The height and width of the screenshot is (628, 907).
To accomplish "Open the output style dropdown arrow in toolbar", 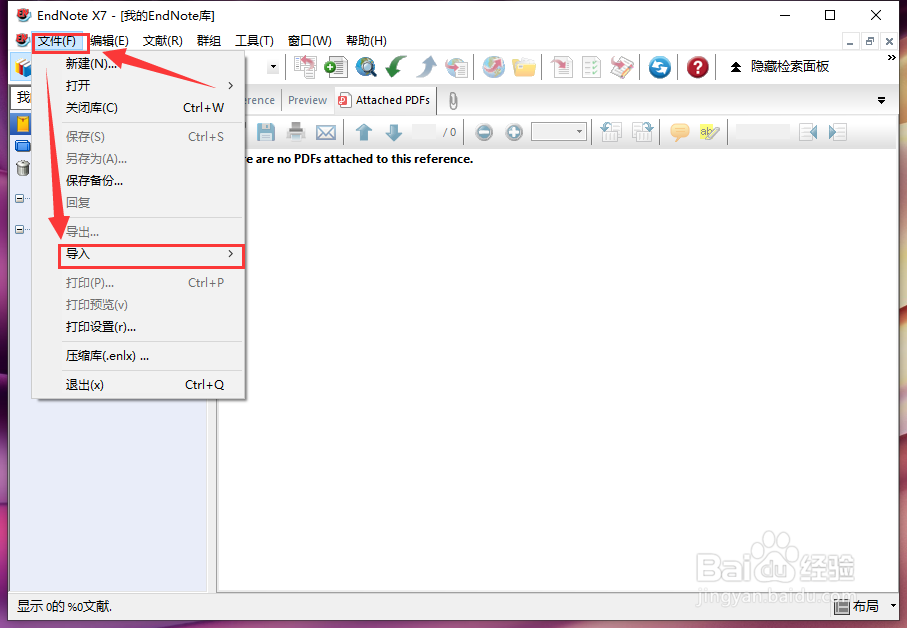I will click(273, 67).
